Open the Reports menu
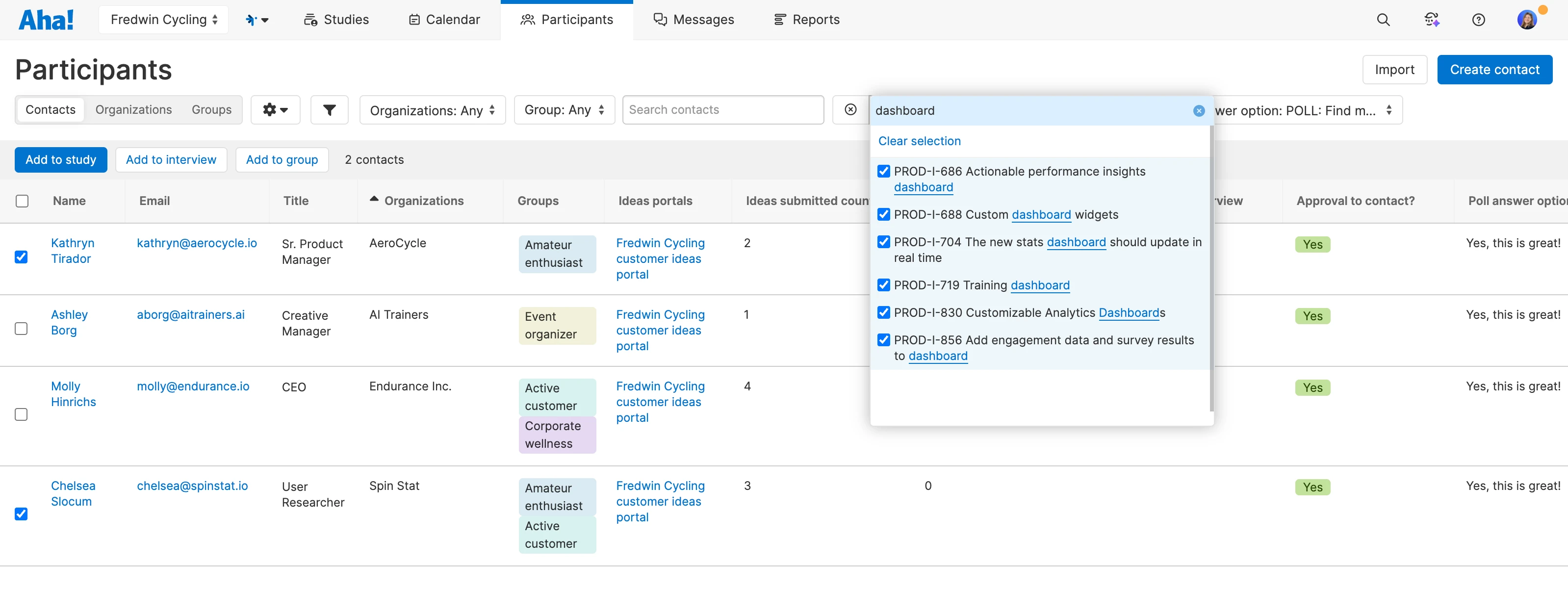Screen dimensions: 1568x589 (x=806, y=20)
